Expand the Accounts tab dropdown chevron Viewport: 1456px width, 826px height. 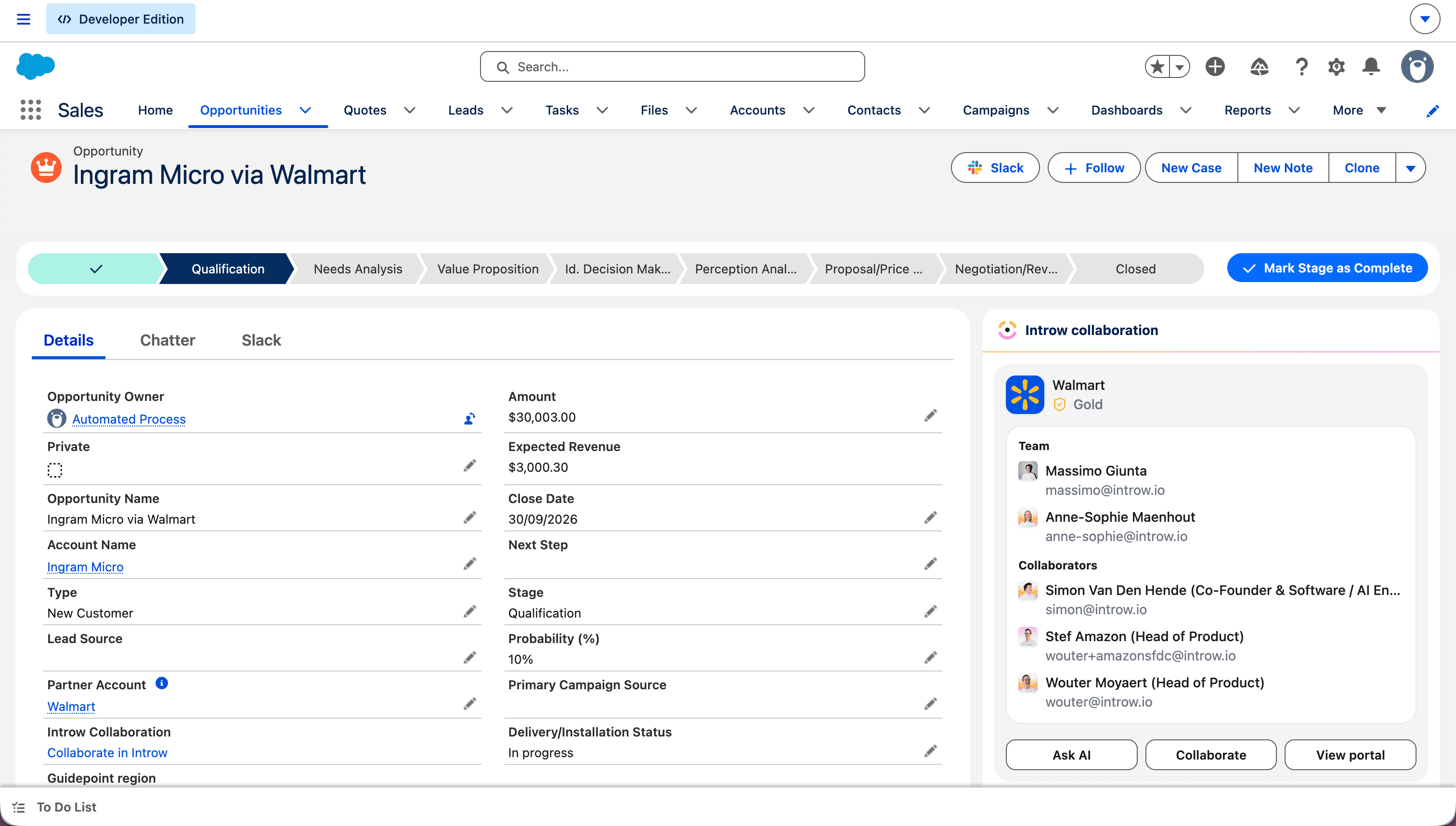809,110
